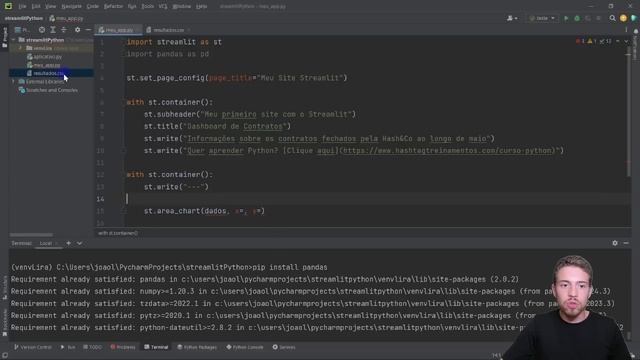Click the Collapse All icon in Project panel
The image size is (640, 360).
click(x=64, y=30)
